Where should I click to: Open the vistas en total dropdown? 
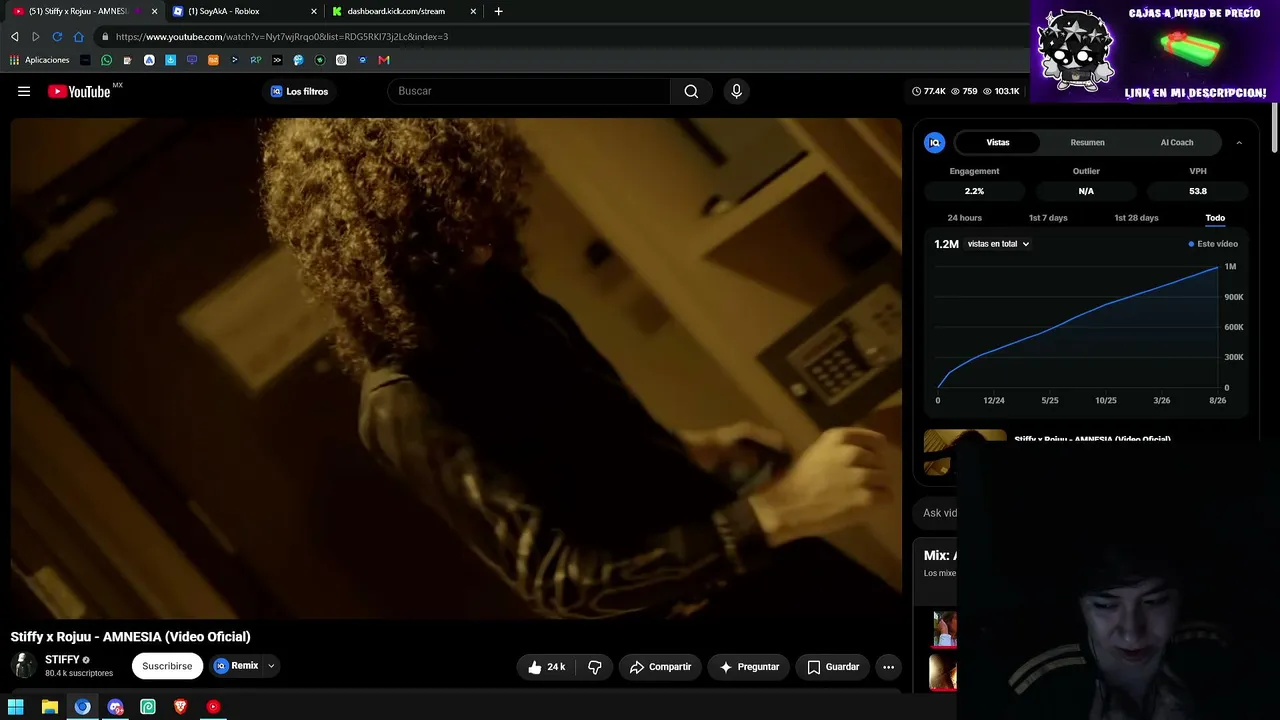998,244
